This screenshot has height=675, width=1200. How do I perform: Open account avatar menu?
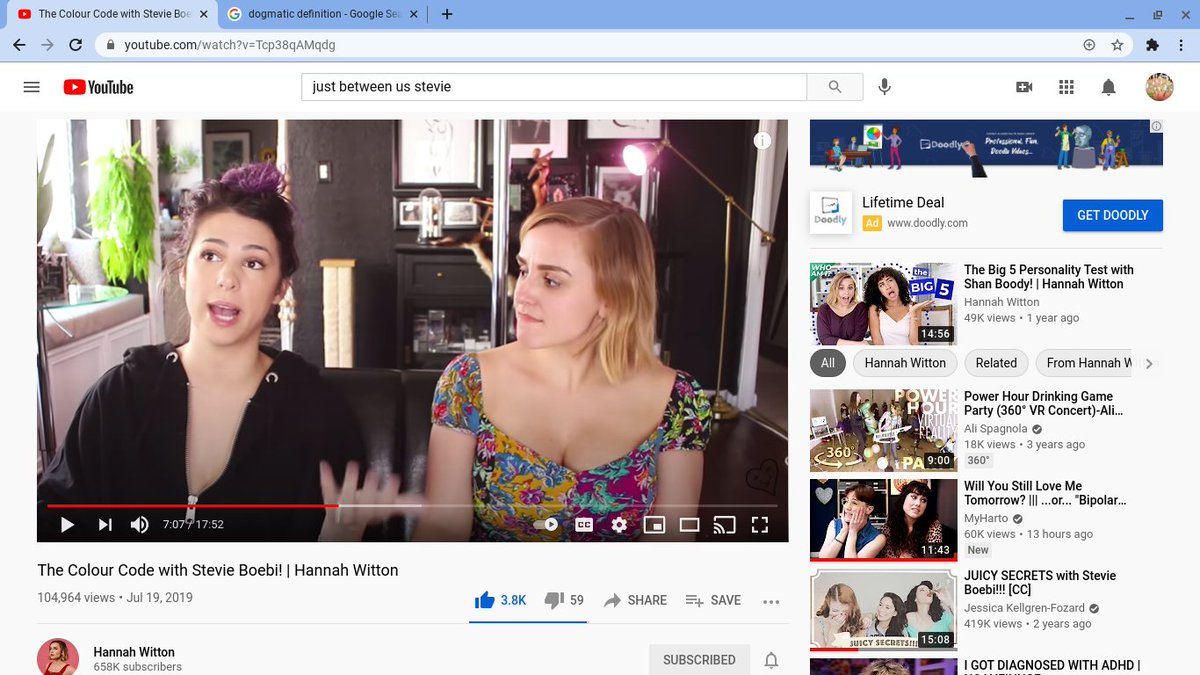1159,87
